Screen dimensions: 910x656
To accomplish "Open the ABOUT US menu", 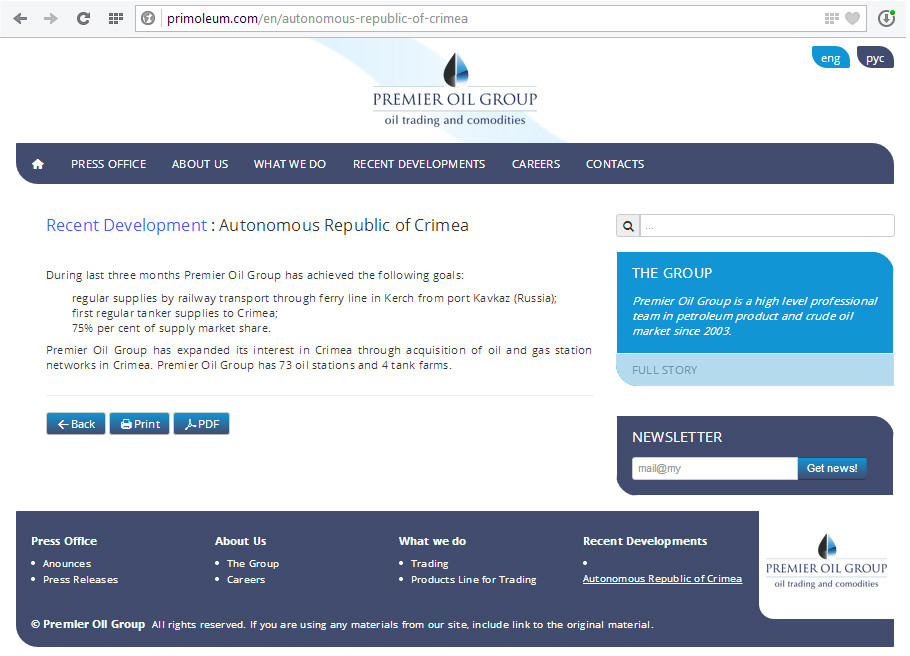I will [x=200, y=164].
